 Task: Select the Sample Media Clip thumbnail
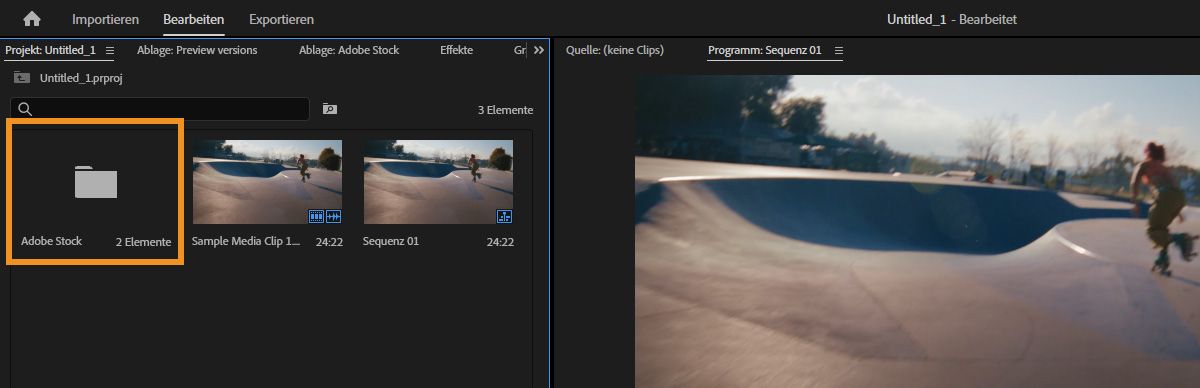267,182
